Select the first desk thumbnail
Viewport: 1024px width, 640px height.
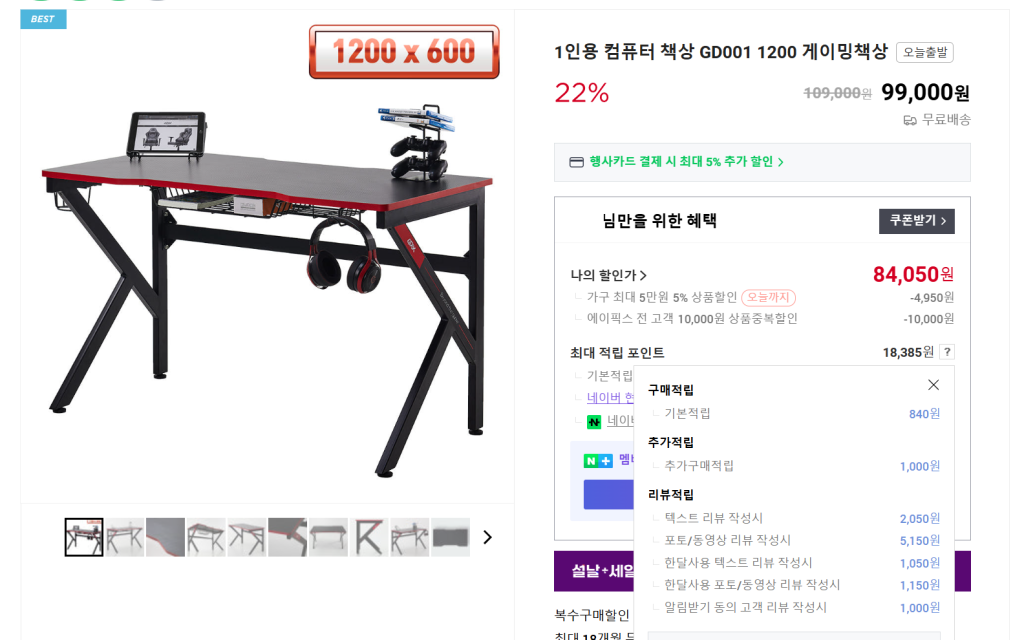pyautogui.click(x=84, y=537)
